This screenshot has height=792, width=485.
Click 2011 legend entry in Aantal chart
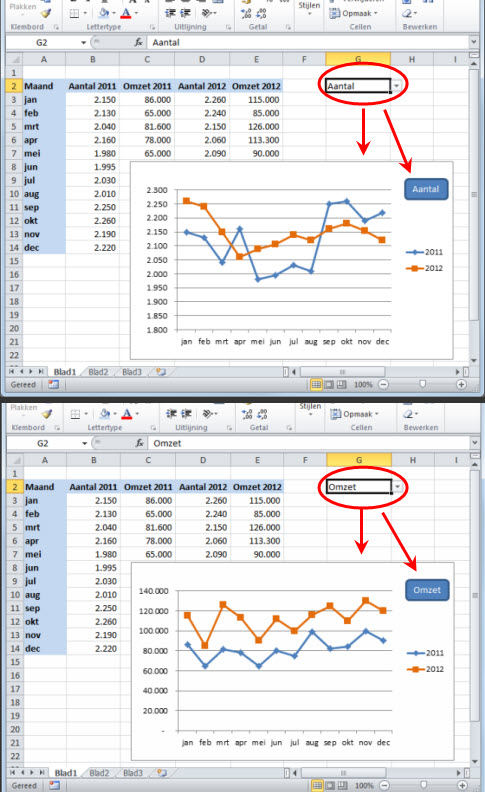click(x=424, y=252)
